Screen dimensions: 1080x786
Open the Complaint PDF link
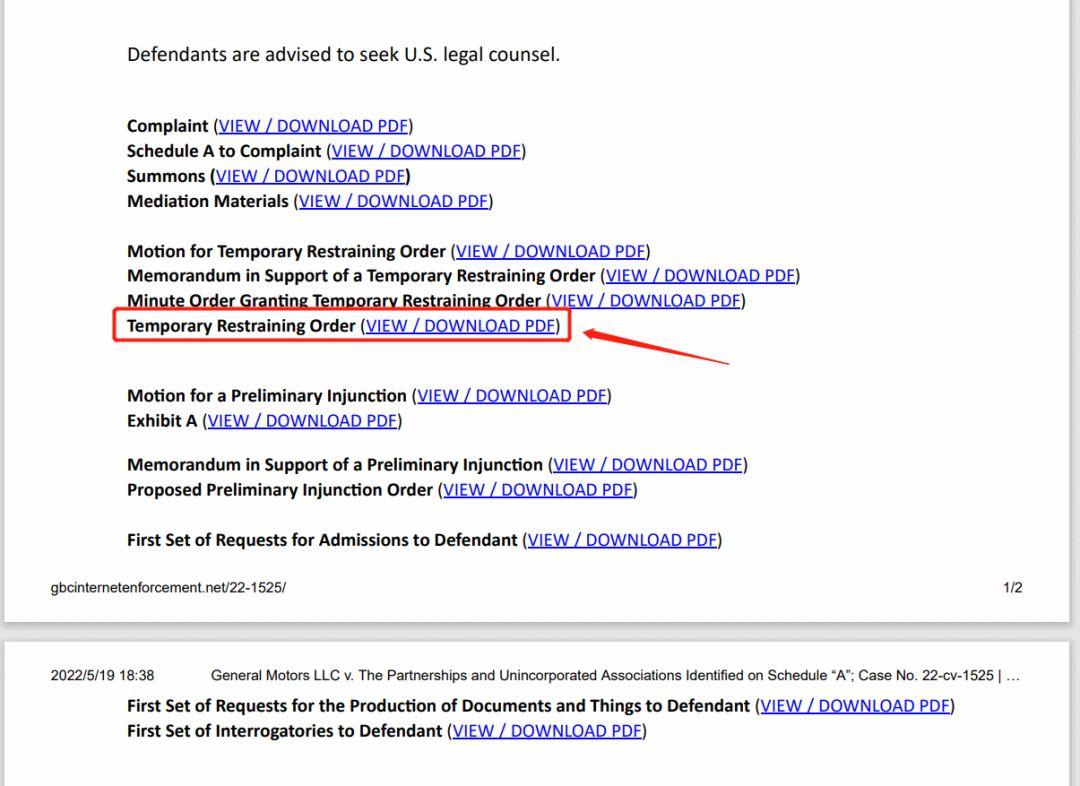(x=313, y=126)
